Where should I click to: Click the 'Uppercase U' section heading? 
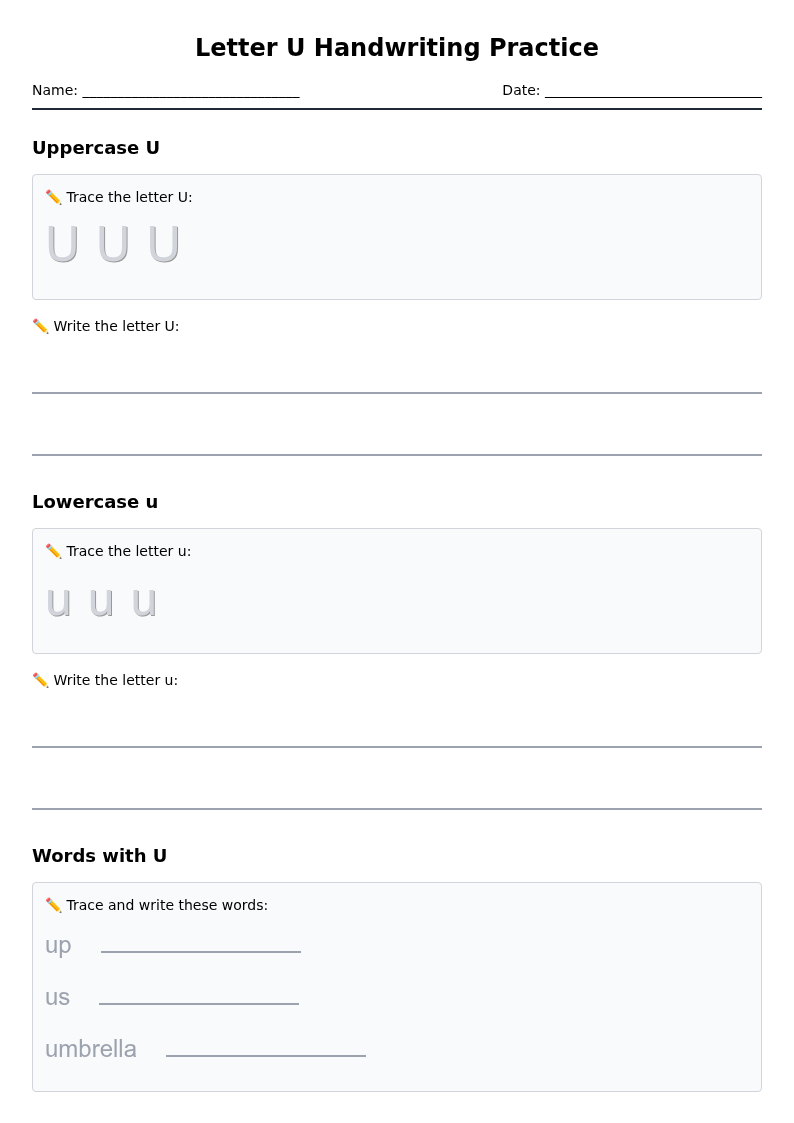click(x=96, y=148)
